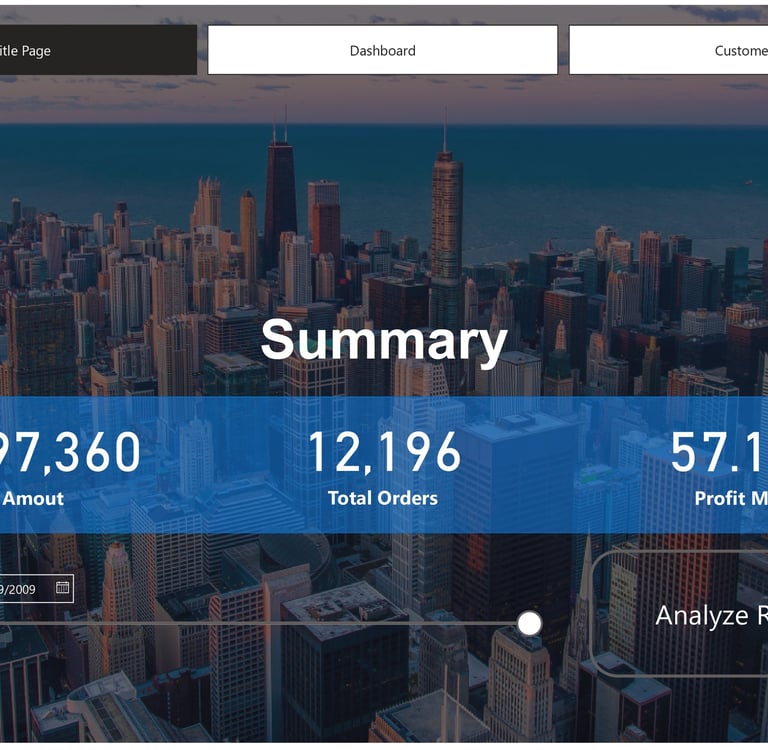Click the date range slider handle
Viewport: 768px width, 750px height.
click(x=529, y=623)
